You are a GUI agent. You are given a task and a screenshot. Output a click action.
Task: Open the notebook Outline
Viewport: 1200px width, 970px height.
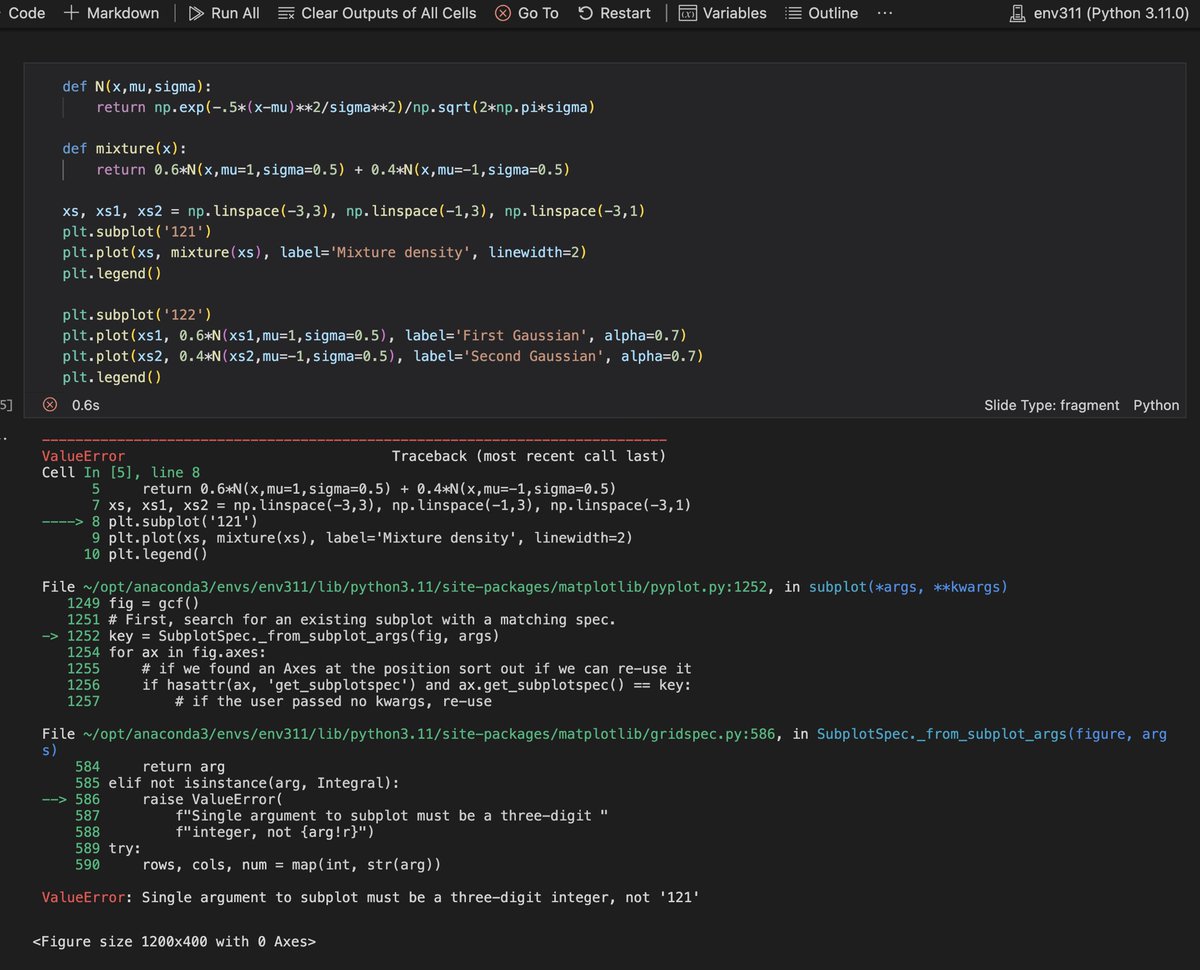pyautogui.click(x=821, y=13)
